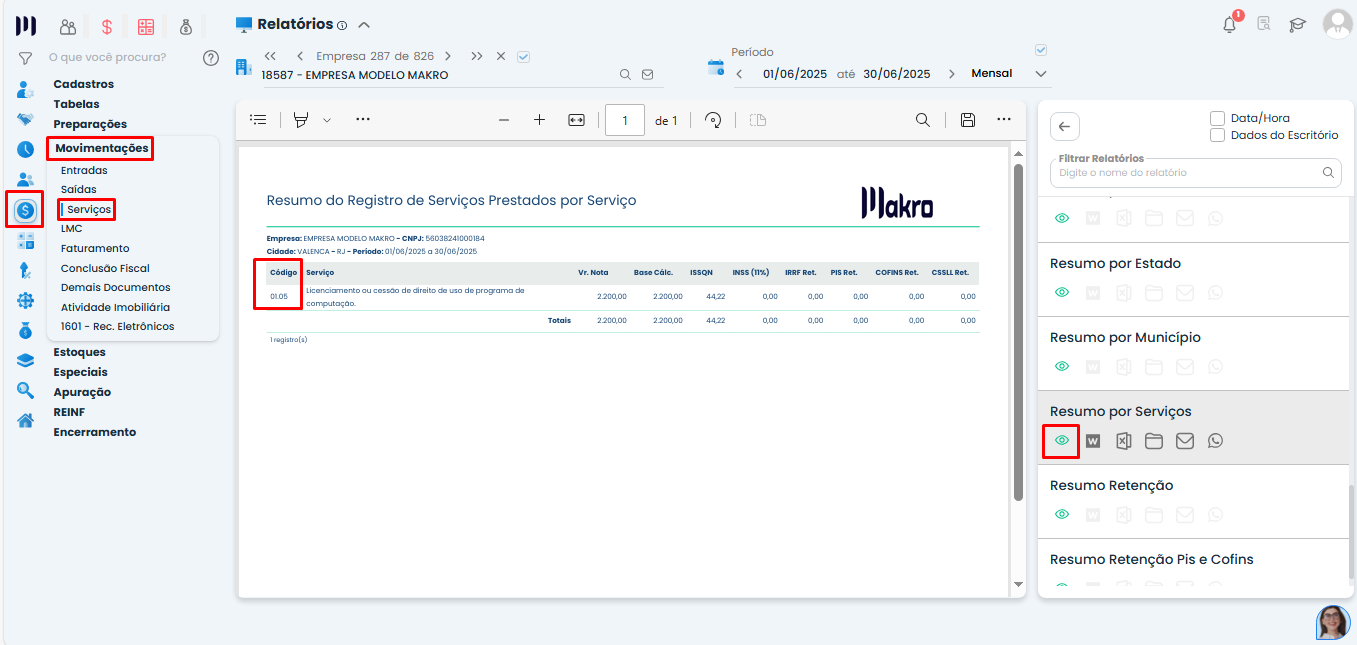1357x645 pixels.
Task: Enable the Data/Hora checkbox
Action: pos(1218,118)
